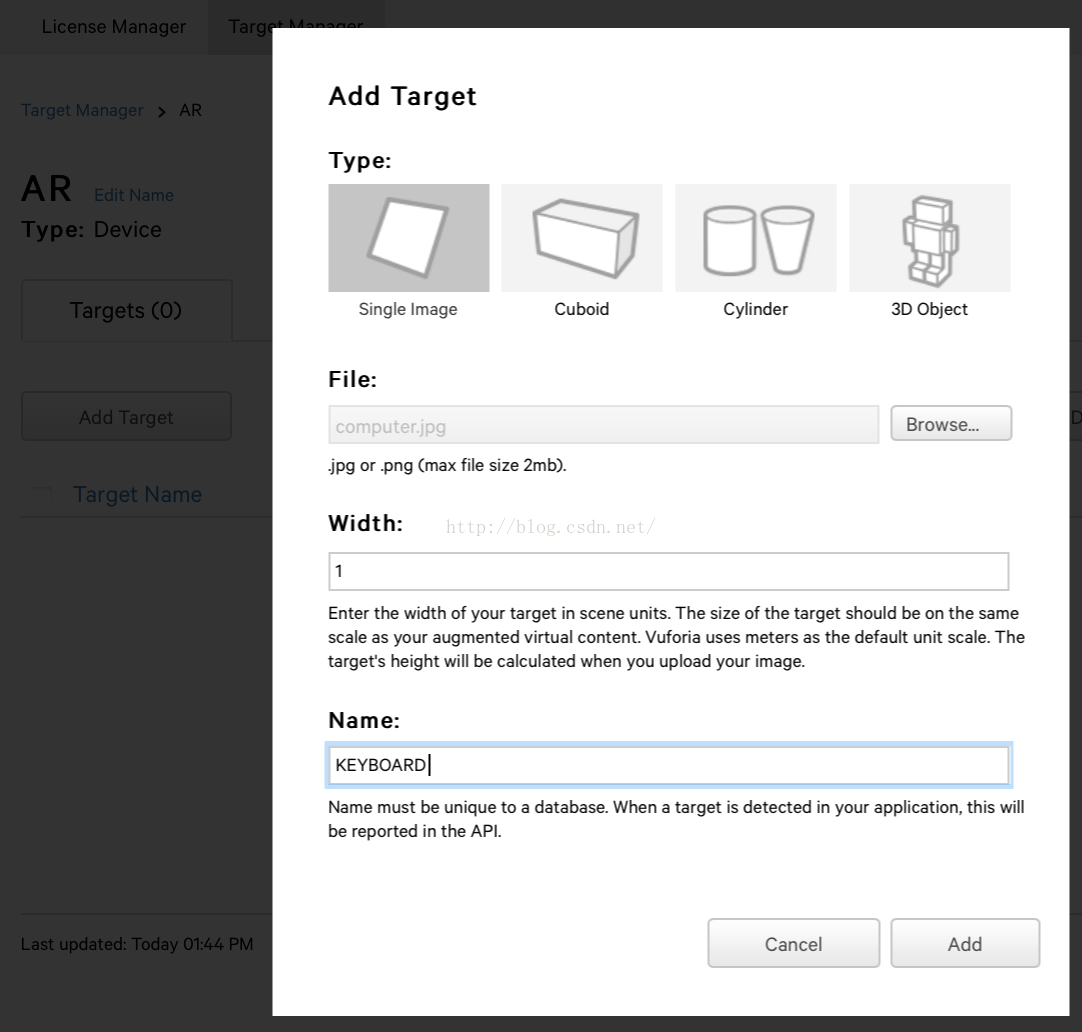Select the 3D Object target type
This screenshot has width=1082, height=1032.
929,238
